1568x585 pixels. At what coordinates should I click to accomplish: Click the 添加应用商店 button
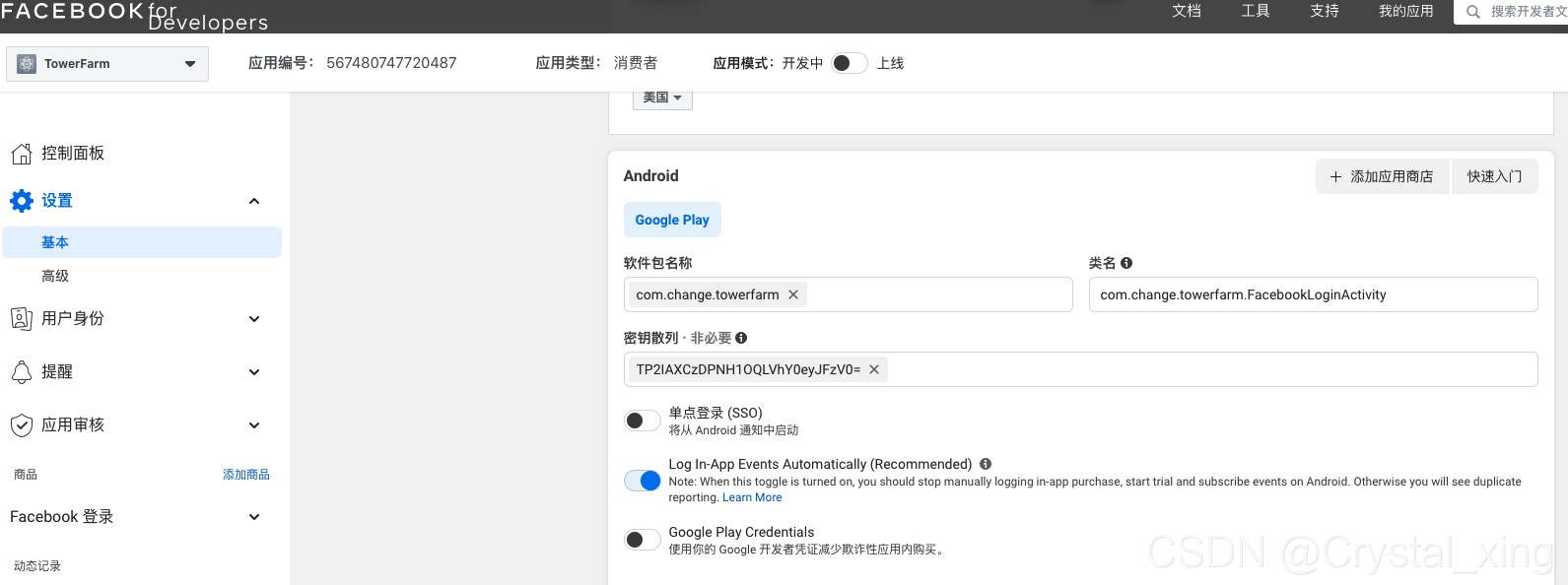coord(1383,176)
